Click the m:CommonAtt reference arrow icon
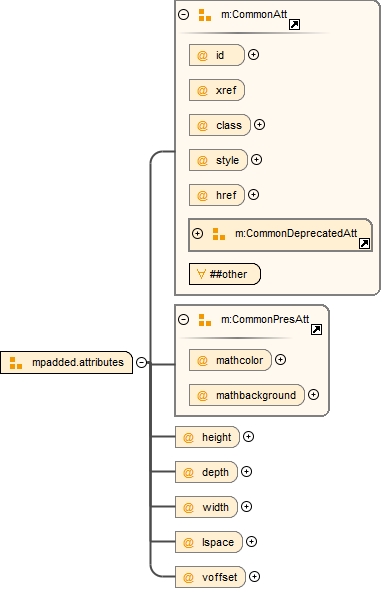The width and height of the screenshot is (382, 593). point(294,25)
